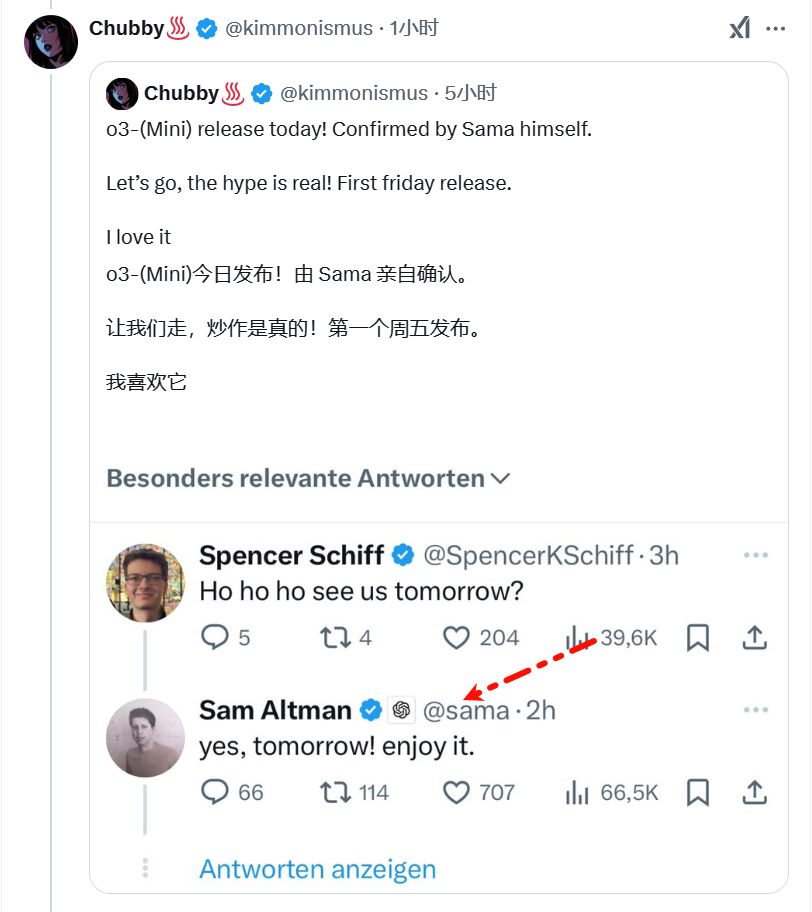
Task: Retweet Spencer Schiff's tweet
Action: click(x=335, y=637)
